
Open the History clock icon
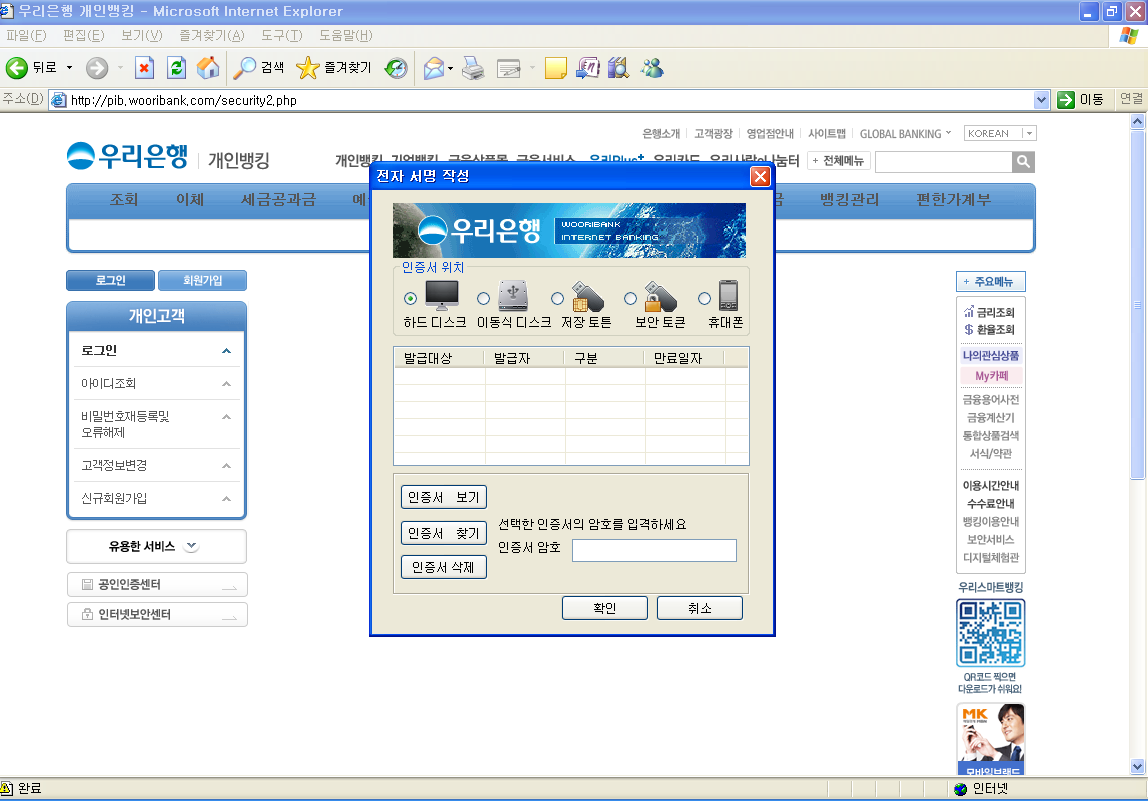(x=396, y=68)
